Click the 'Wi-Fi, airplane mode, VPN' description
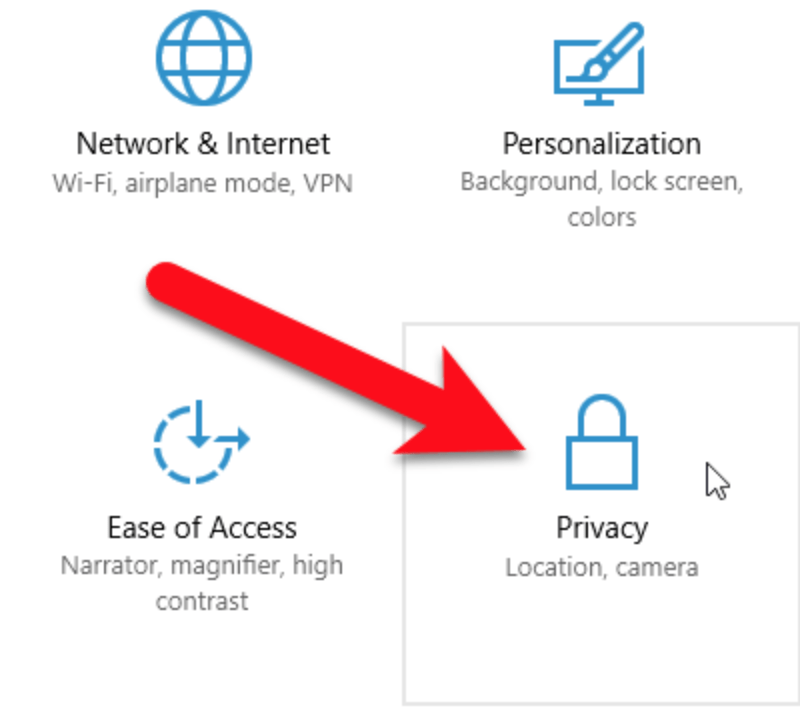 pos(203,183)
